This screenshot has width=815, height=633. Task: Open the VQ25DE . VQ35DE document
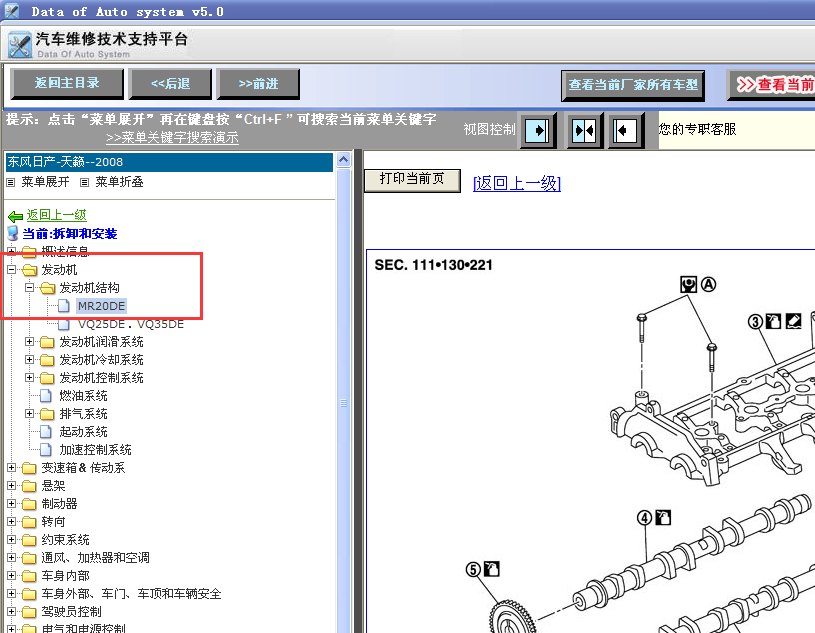(130, 324)
